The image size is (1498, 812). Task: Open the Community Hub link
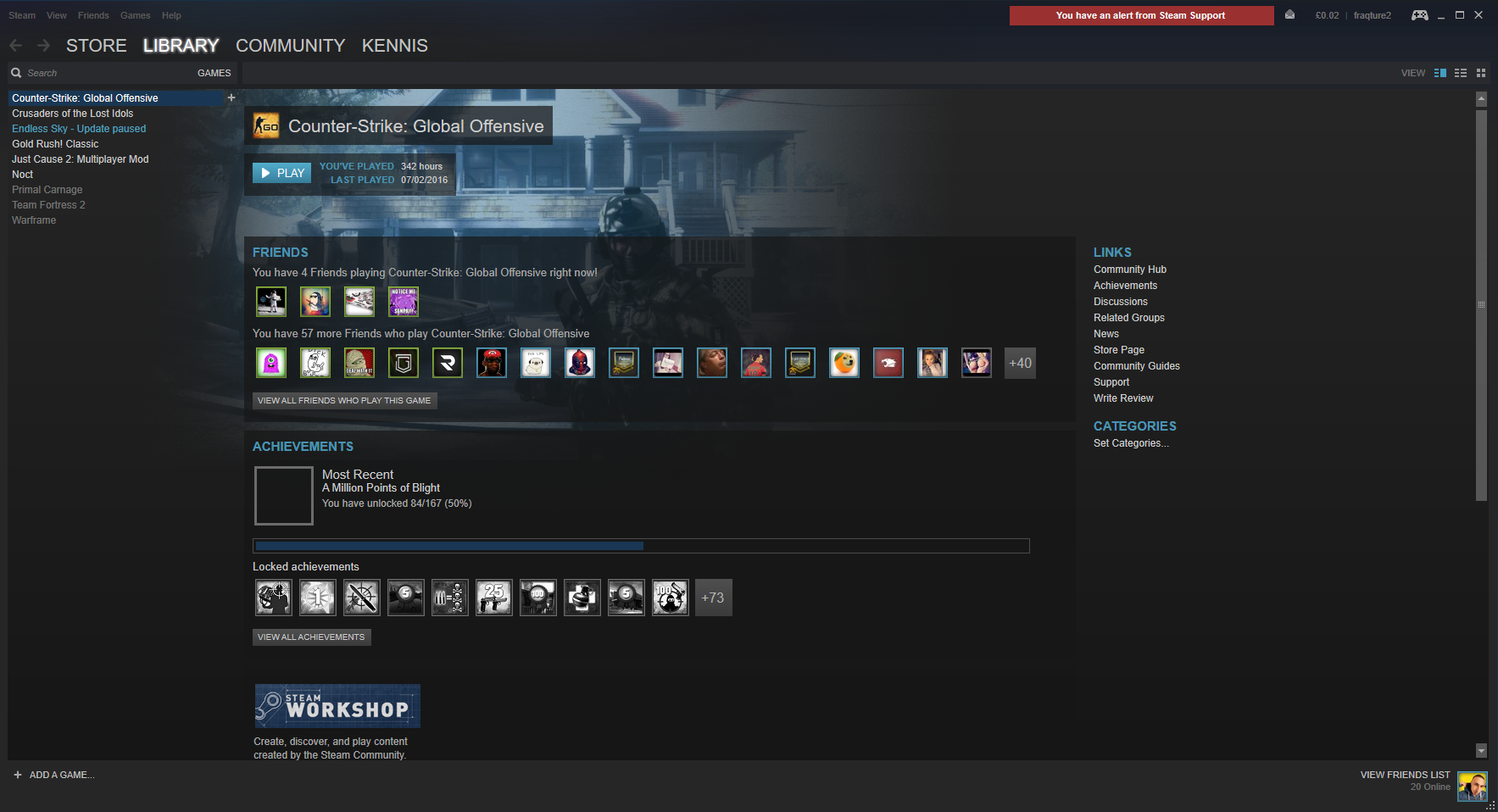[1130, 270]
